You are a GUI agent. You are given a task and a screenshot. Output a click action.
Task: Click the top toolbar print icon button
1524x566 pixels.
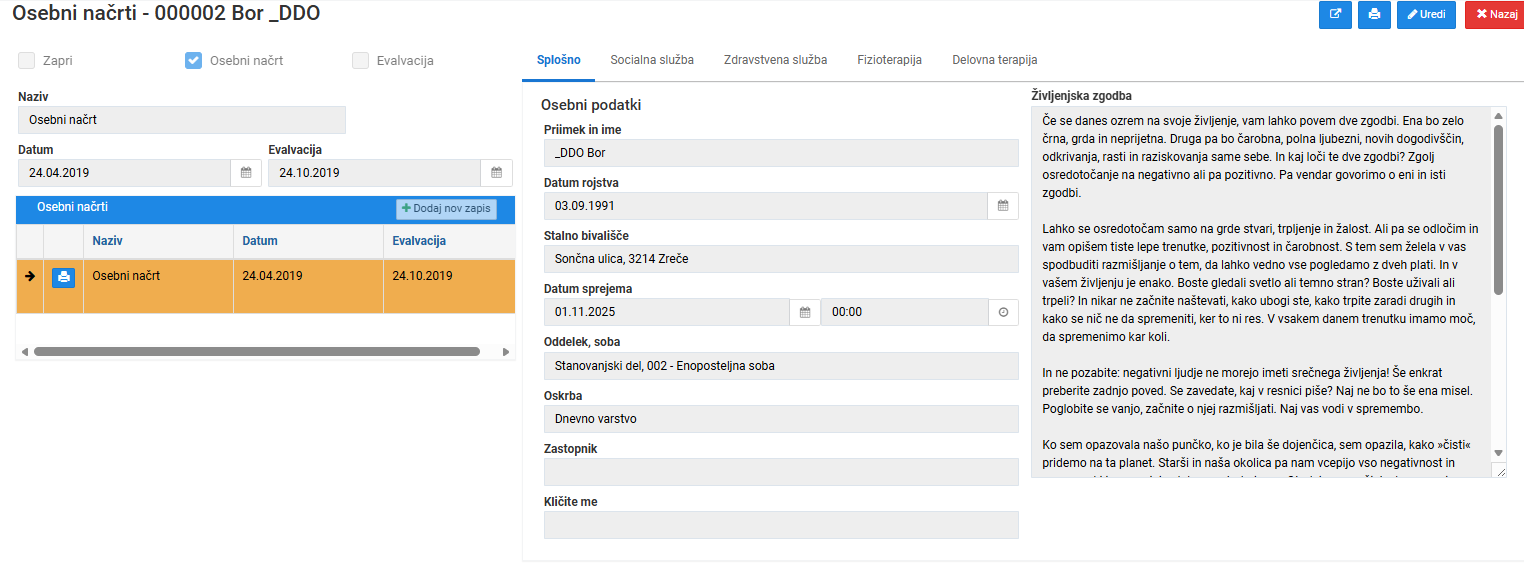(x=1374, y=15)
